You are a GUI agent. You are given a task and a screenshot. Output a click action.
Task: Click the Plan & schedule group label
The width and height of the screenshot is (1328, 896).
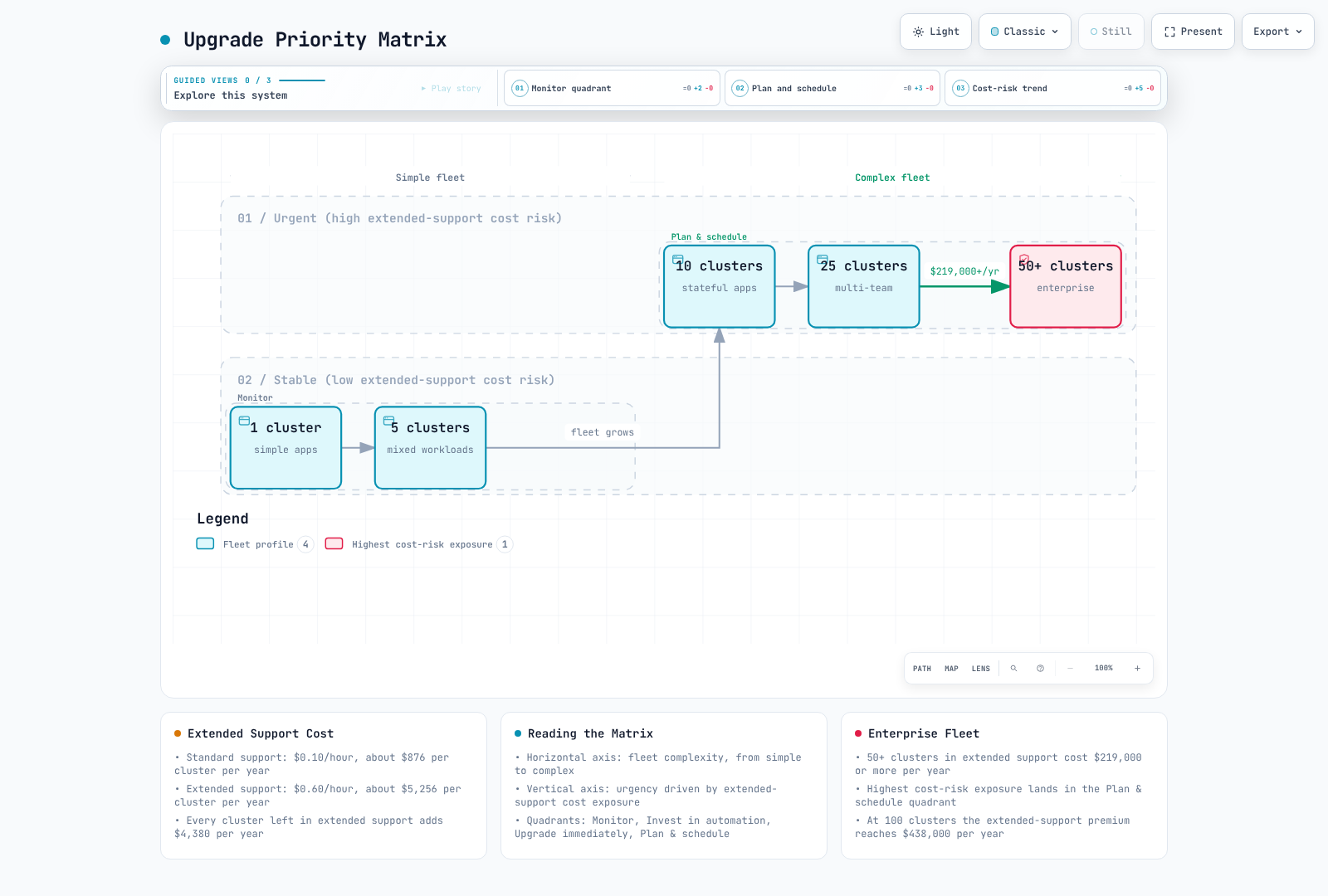coord(709,237)
